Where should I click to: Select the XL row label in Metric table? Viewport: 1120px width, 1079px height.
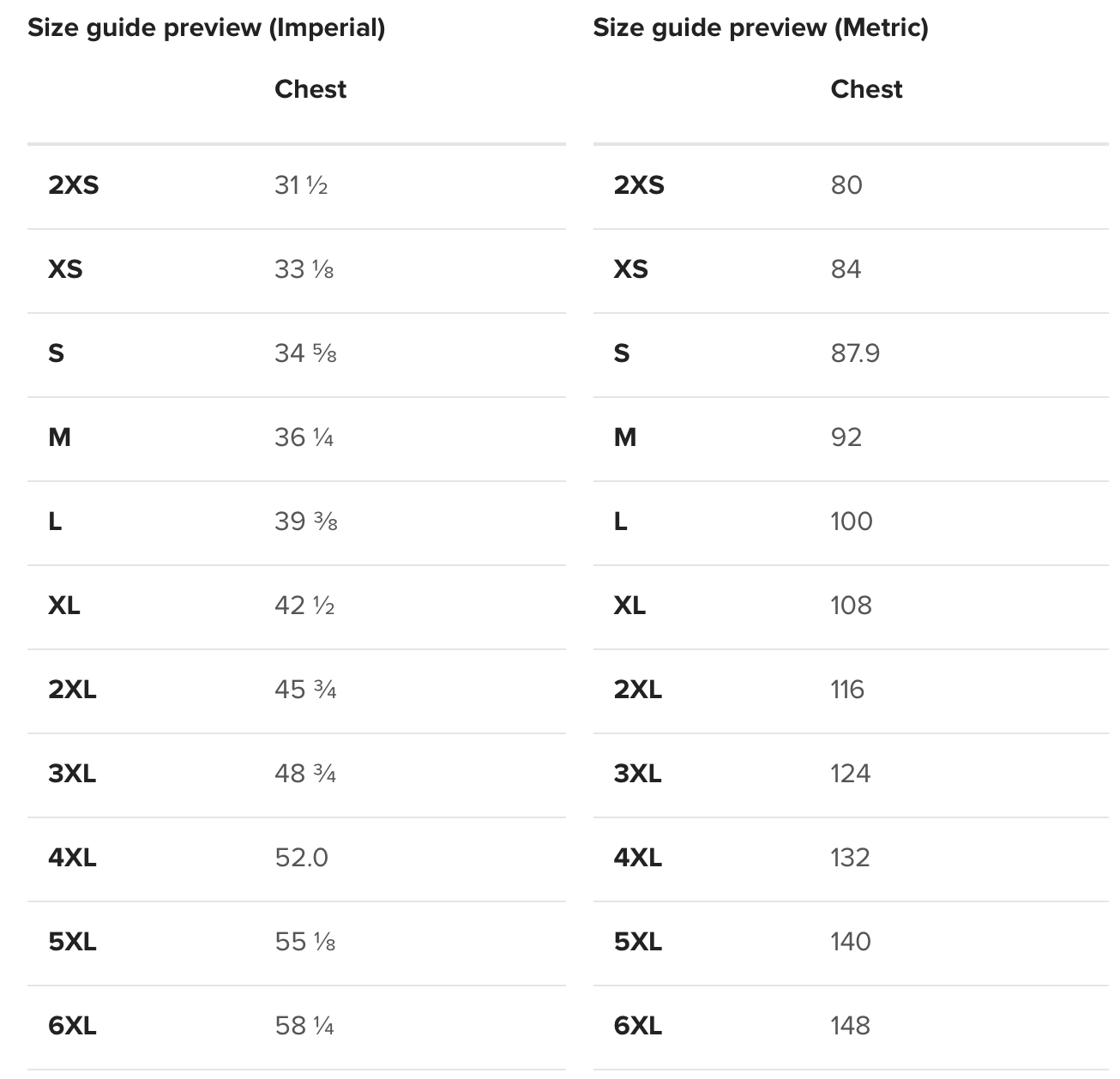(629, 606)
